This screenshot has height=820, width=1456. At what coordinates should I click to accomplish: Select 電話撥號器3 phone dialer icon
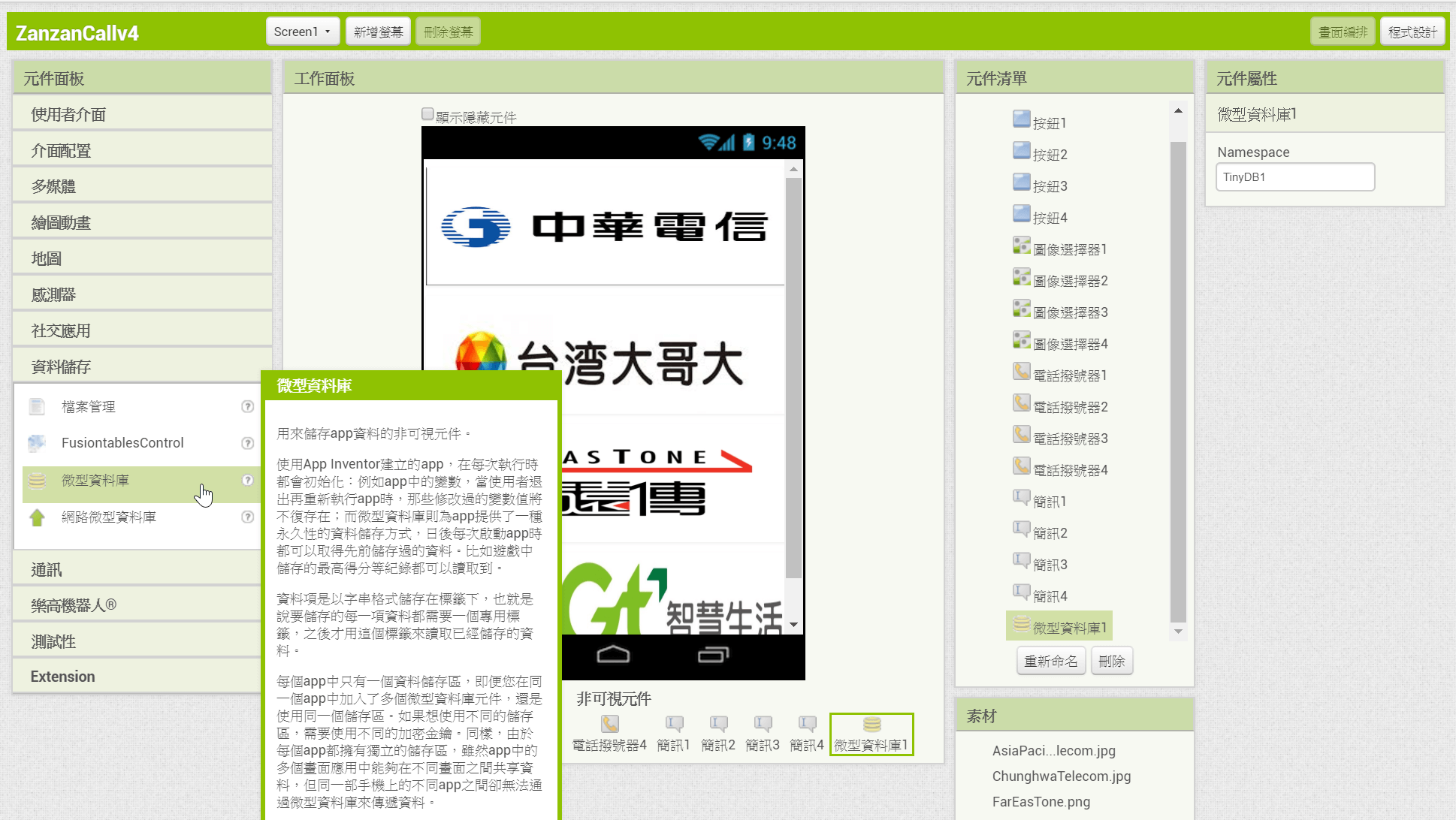tap(1021, 434)
